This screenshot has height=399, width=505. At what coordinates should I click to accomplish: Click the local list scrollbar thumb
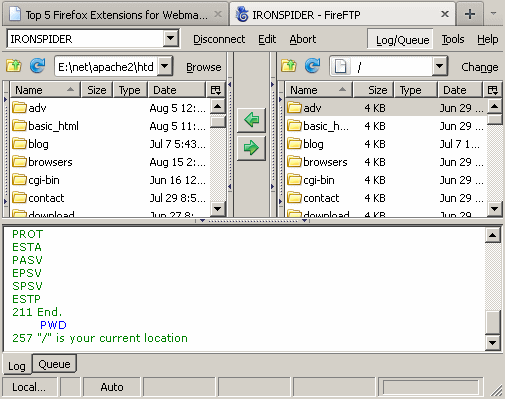(218, 121)
